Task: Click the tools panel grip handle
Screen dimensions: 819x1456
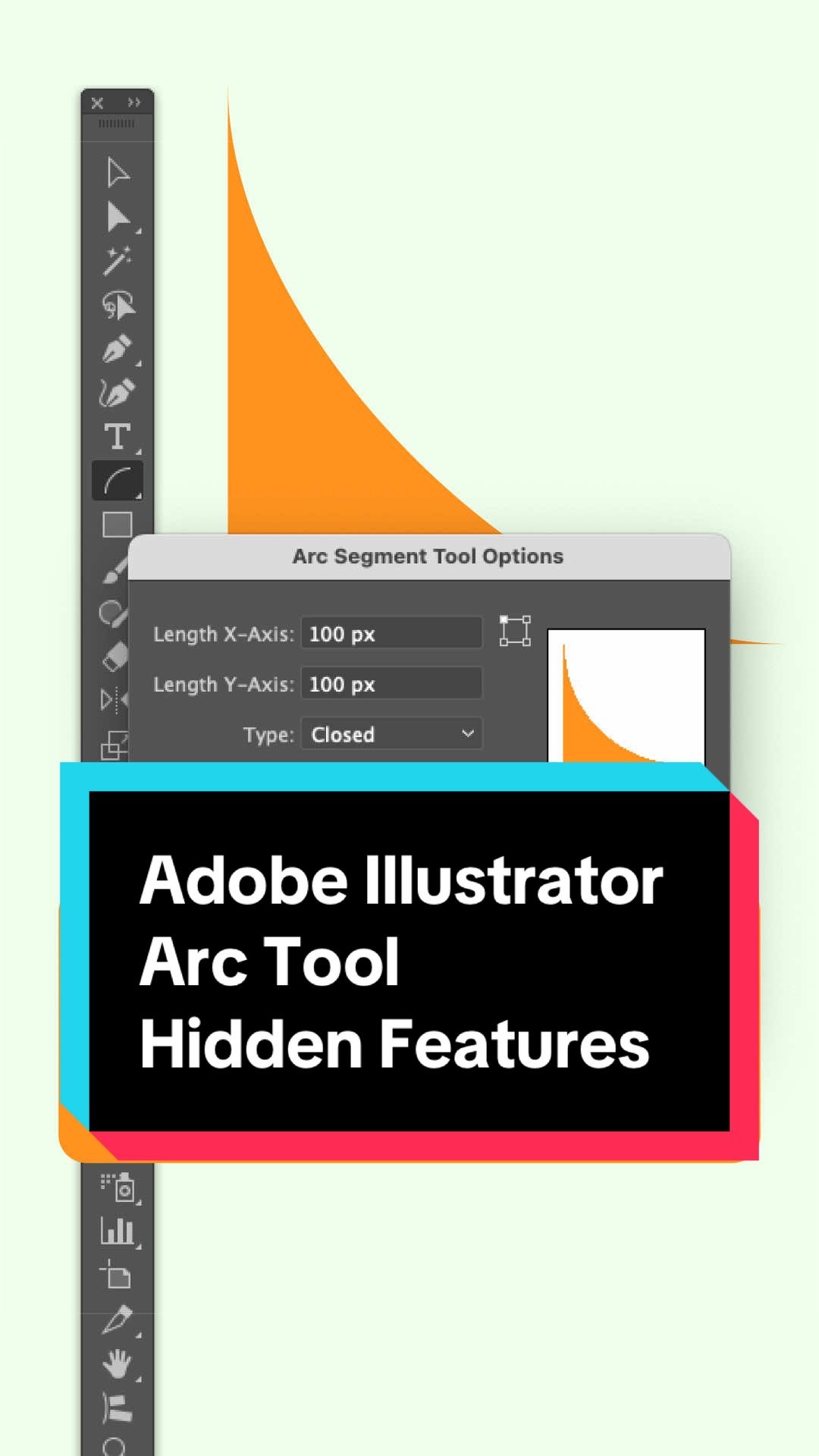Action: 116,124
